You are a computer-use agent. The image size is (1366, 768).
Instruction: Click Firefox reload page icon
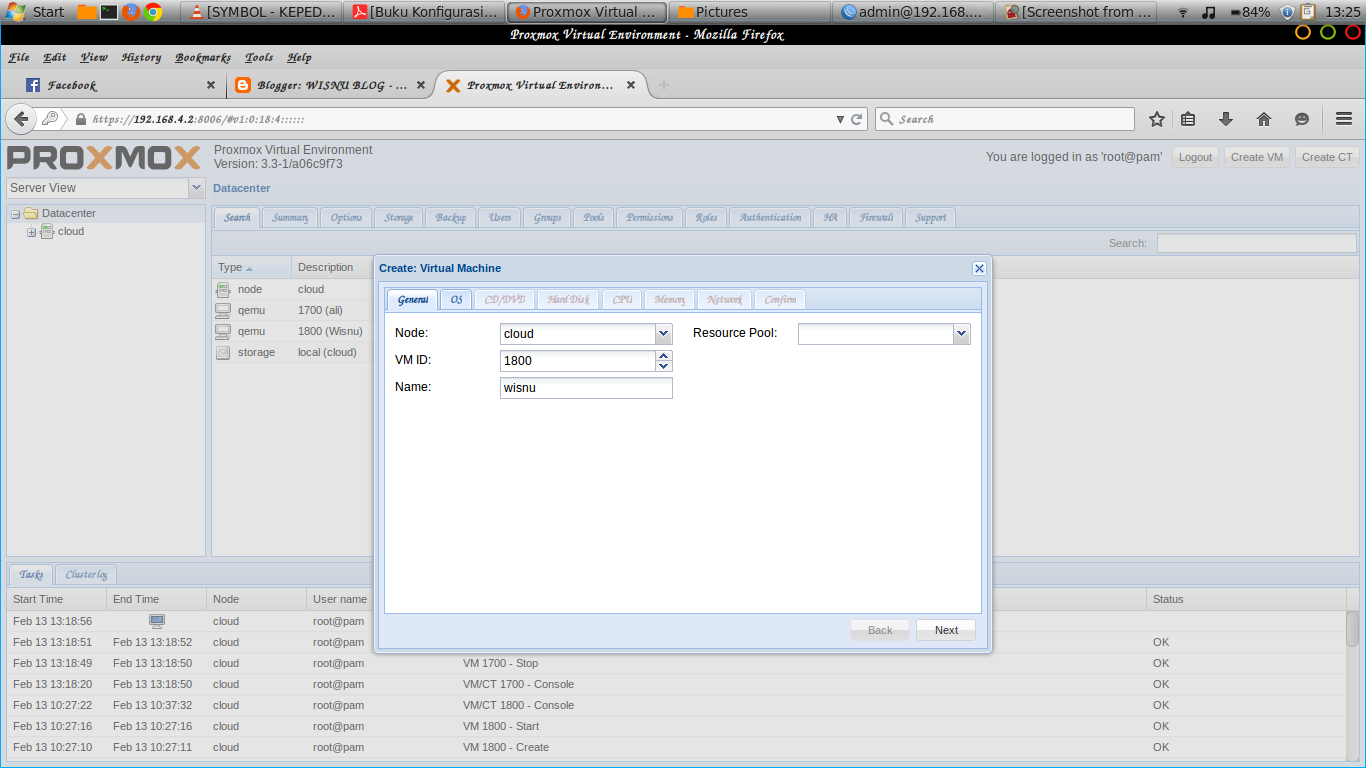click(x=857, y=119)
